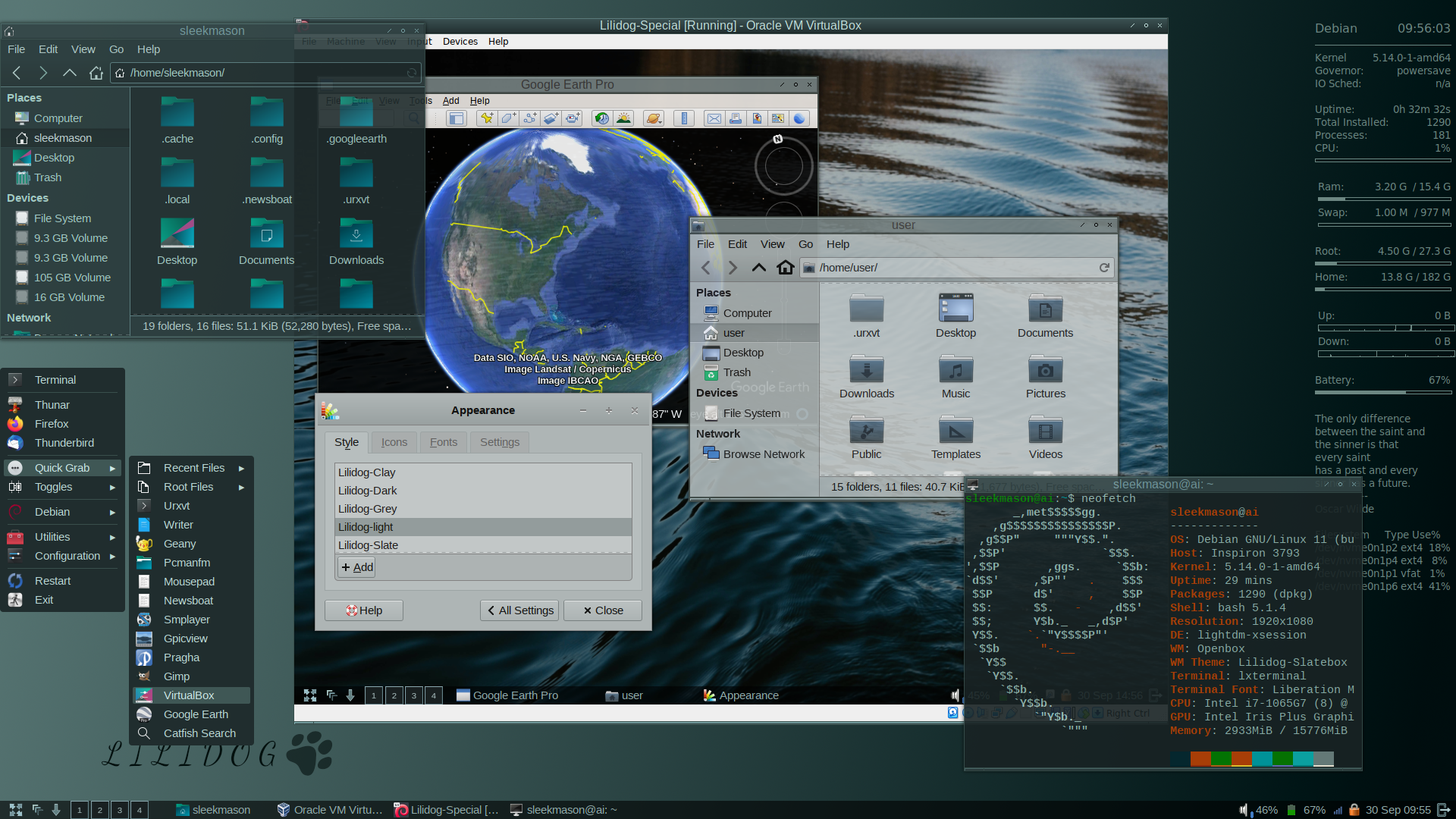The image size is (1456, 819).
Task: Switch to workspace 4 on host taskbar
Action: (139, 810)
